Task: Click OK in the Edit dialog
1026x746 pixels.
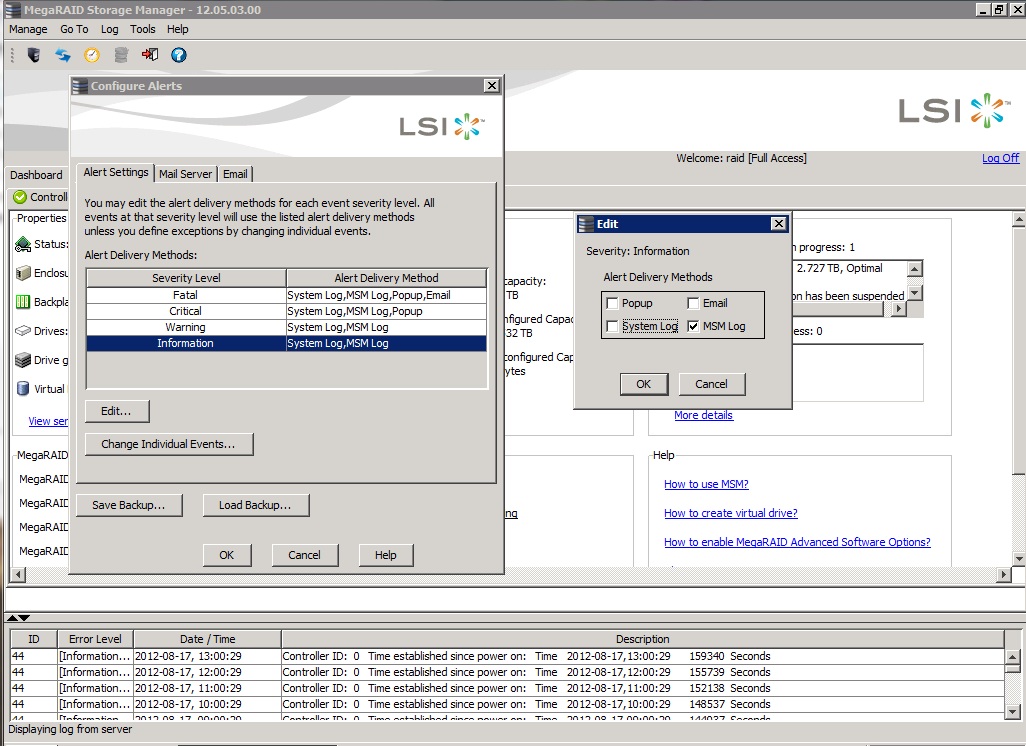Action: (643, 384)
